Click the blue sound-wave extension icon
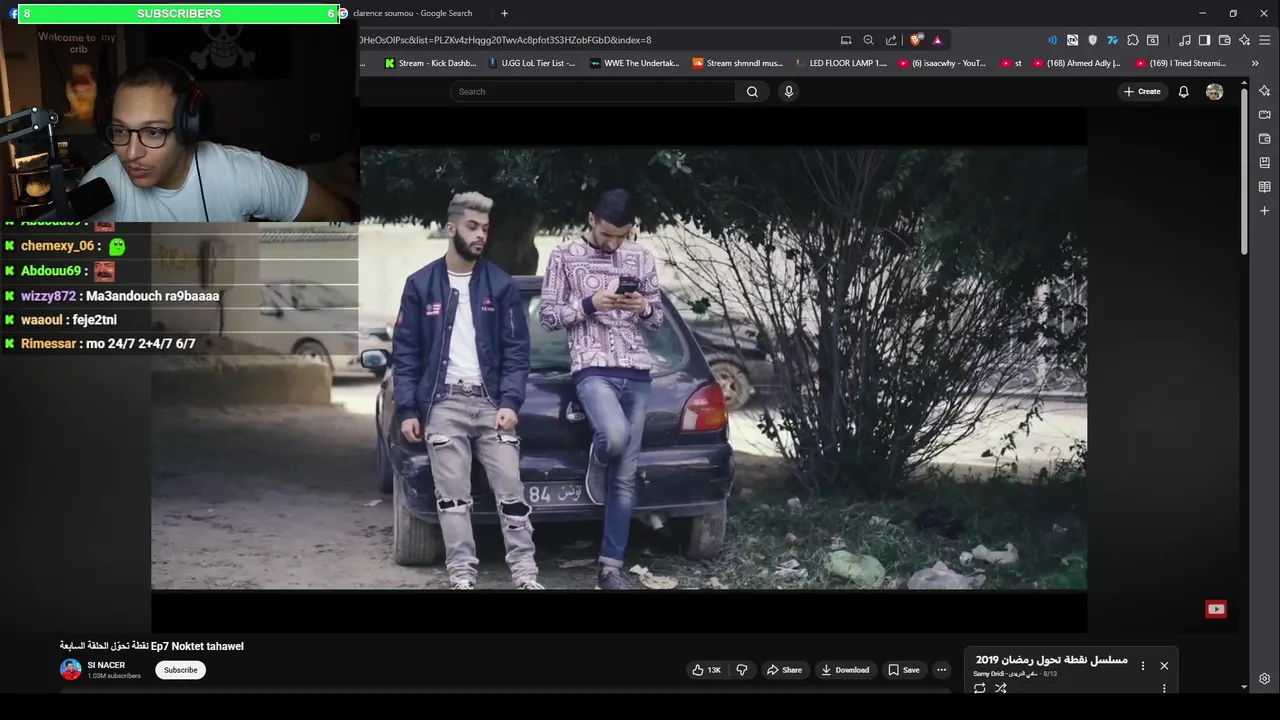The width and height of the screenshot is (1280, 720). click(1052, 40)
